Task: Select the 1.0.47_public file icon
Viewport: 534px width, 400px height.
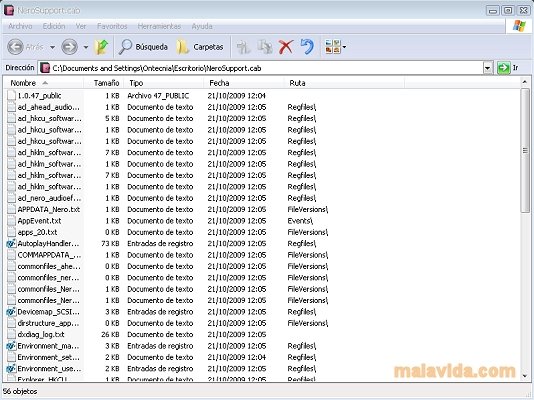Action: [x=11, y=96]
